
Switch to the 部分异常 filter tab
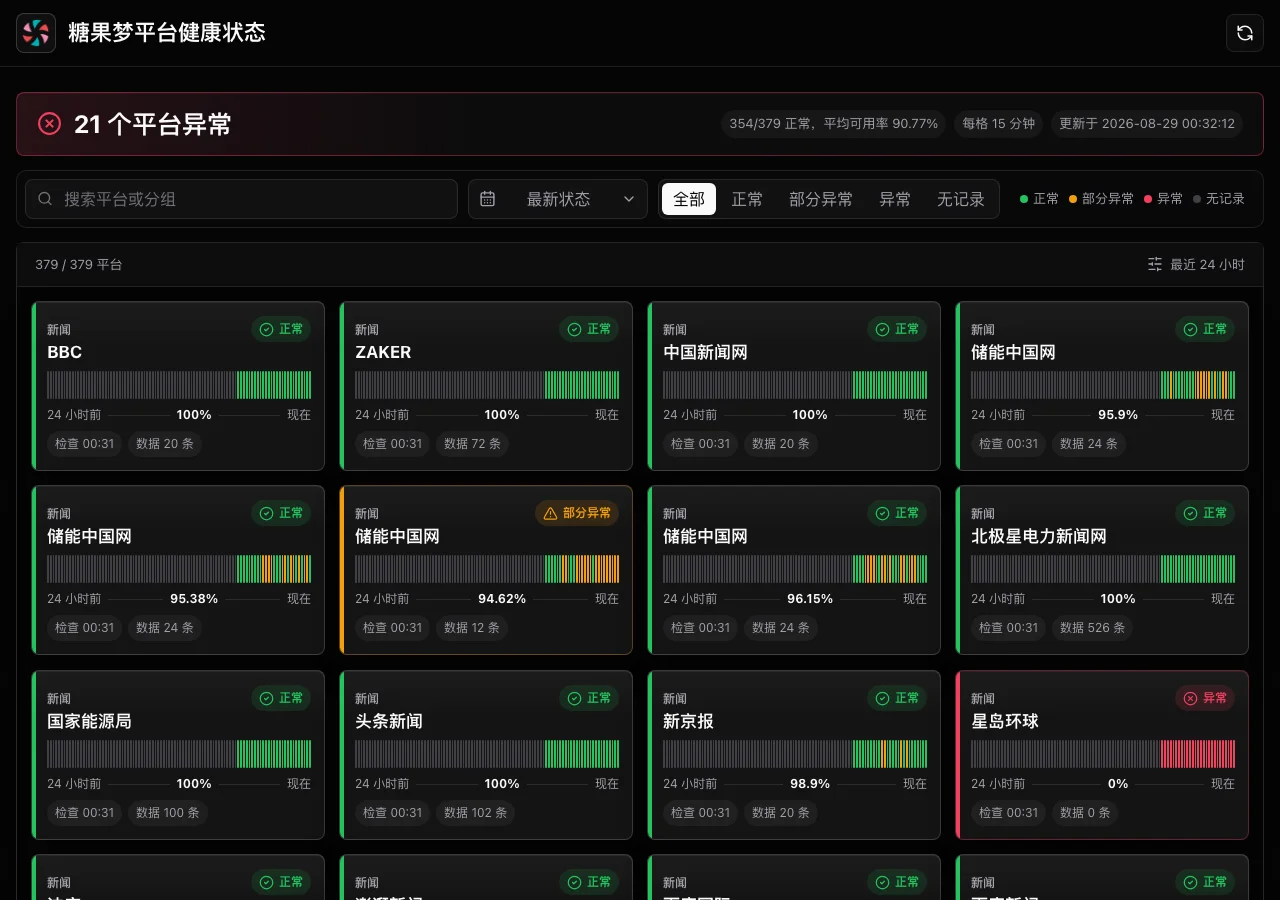click(821, 199)
